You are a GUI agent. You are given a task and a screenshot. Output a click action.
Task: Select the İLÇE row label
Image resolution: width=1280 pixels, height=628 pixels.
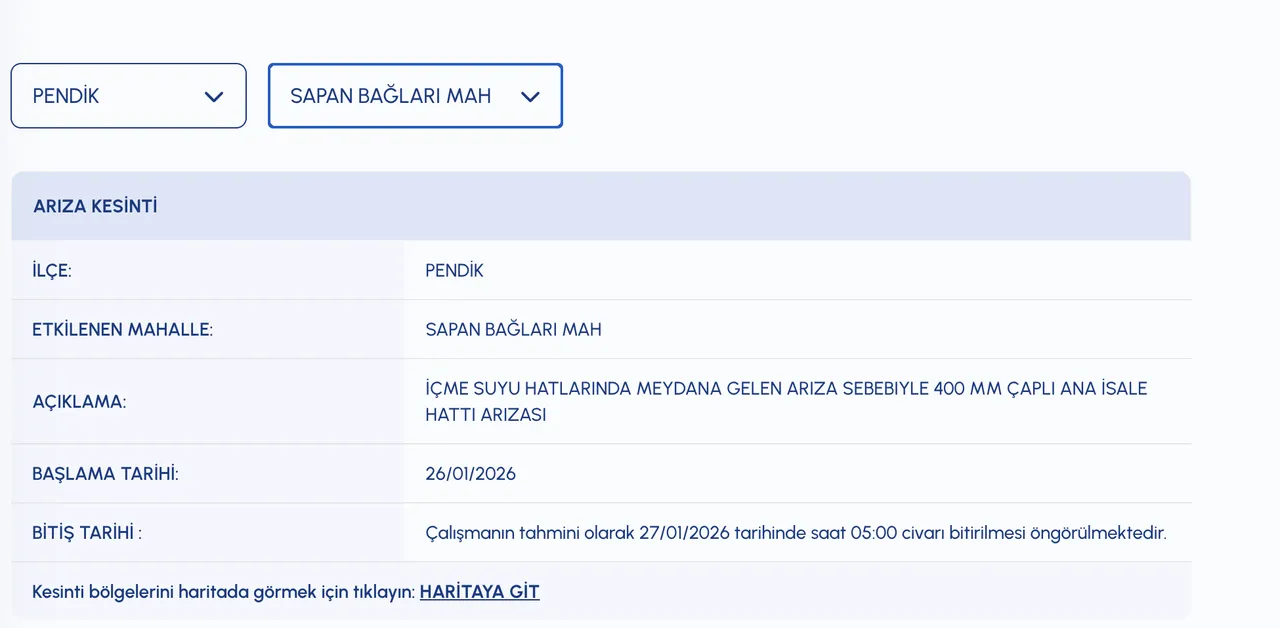tap(52, 270)
